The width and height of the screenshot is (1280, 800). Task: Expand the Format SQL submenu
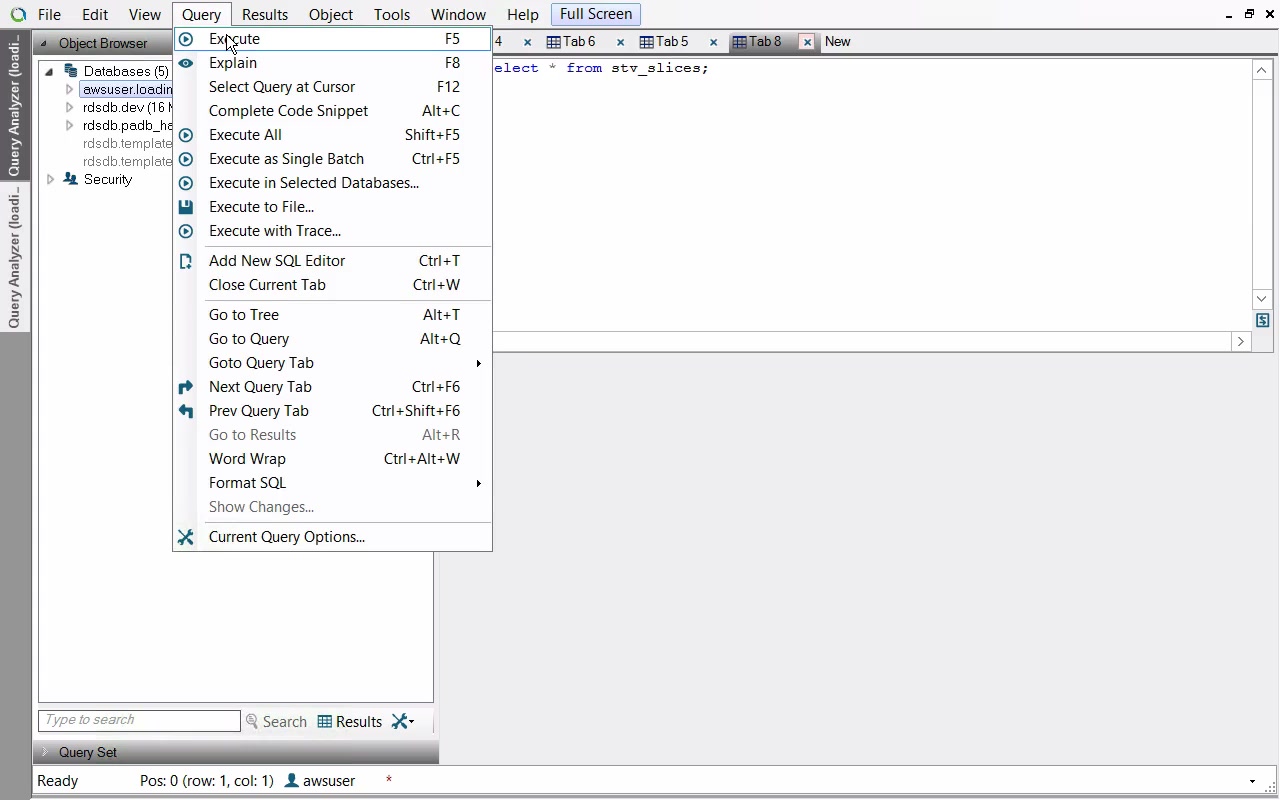333,483
